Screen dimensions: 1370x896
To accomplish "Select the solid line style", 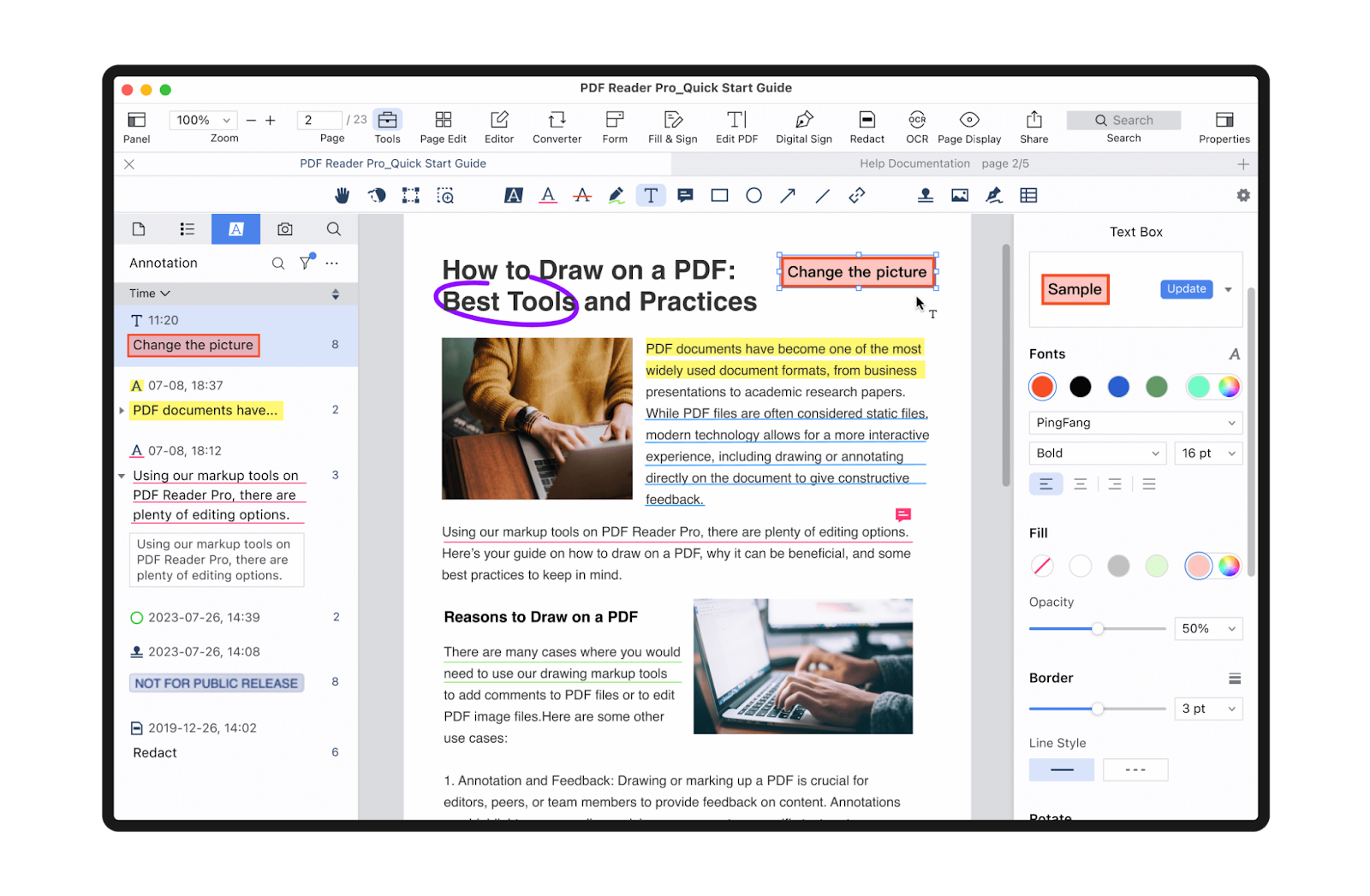I will point(1062,769).
